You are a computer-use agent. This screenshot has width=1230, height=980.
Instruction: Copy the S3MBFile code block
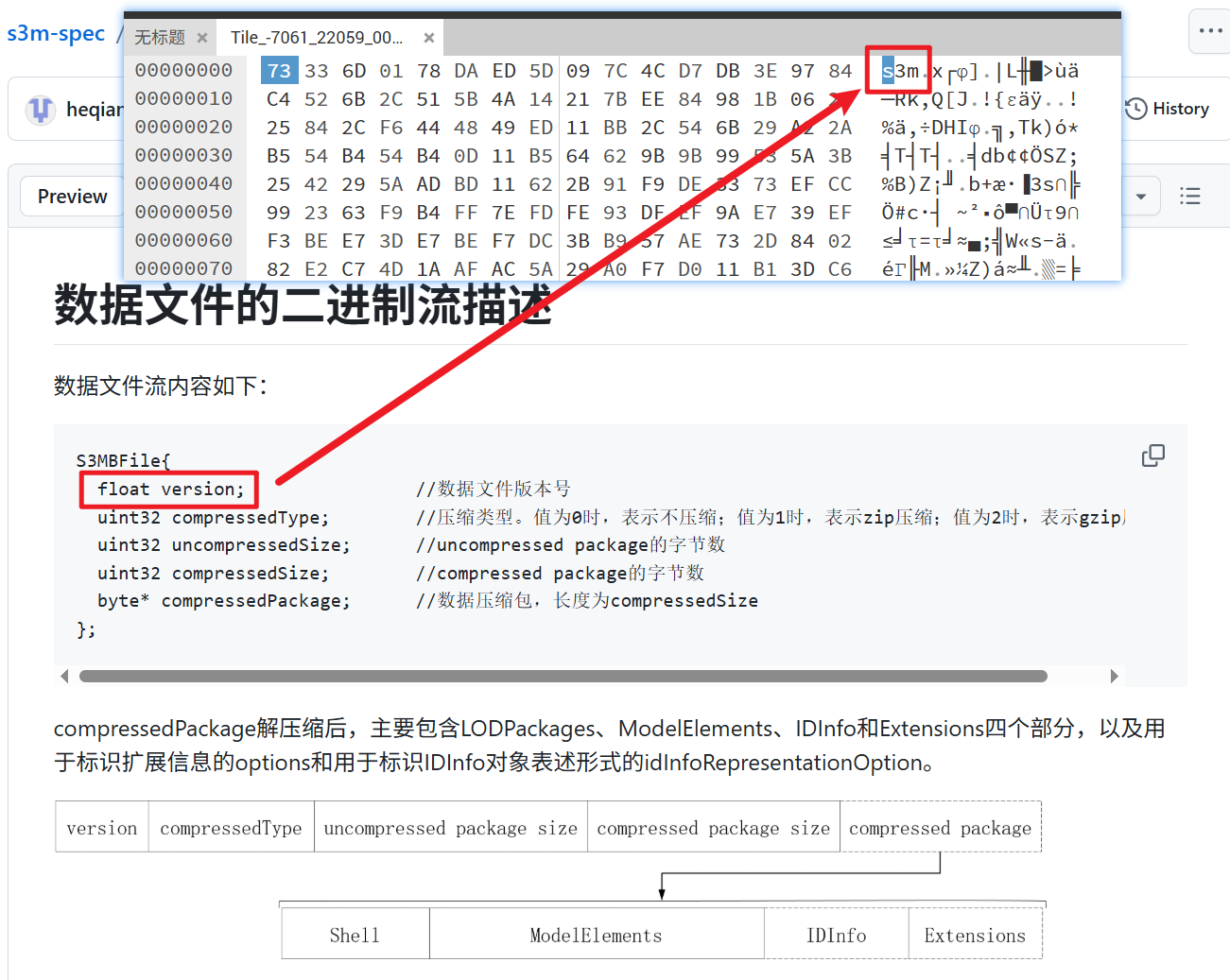[1152, 456]
